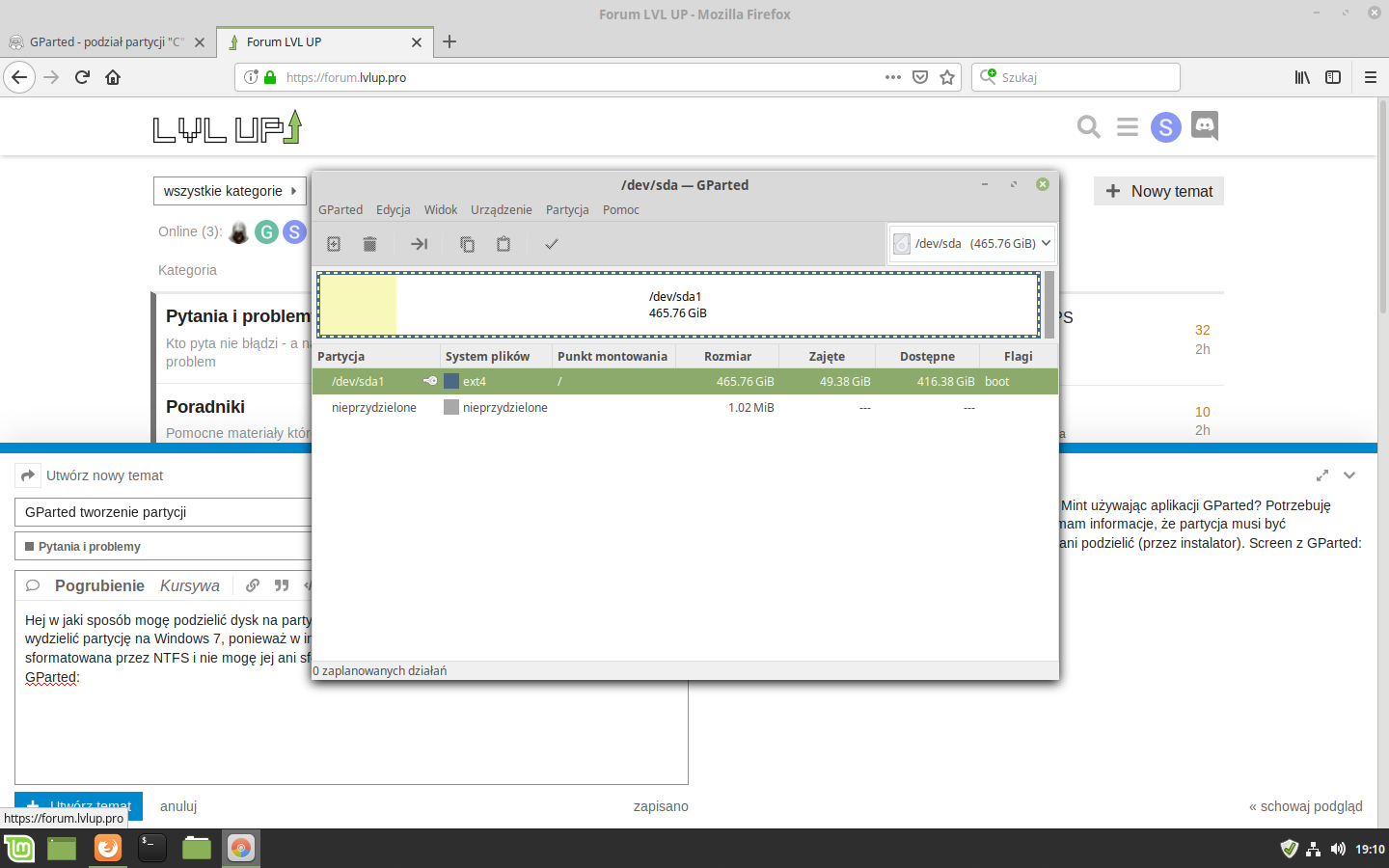Click the copy partition icon
Viewport: 1389px width, 868px height.
coord(467,244)
